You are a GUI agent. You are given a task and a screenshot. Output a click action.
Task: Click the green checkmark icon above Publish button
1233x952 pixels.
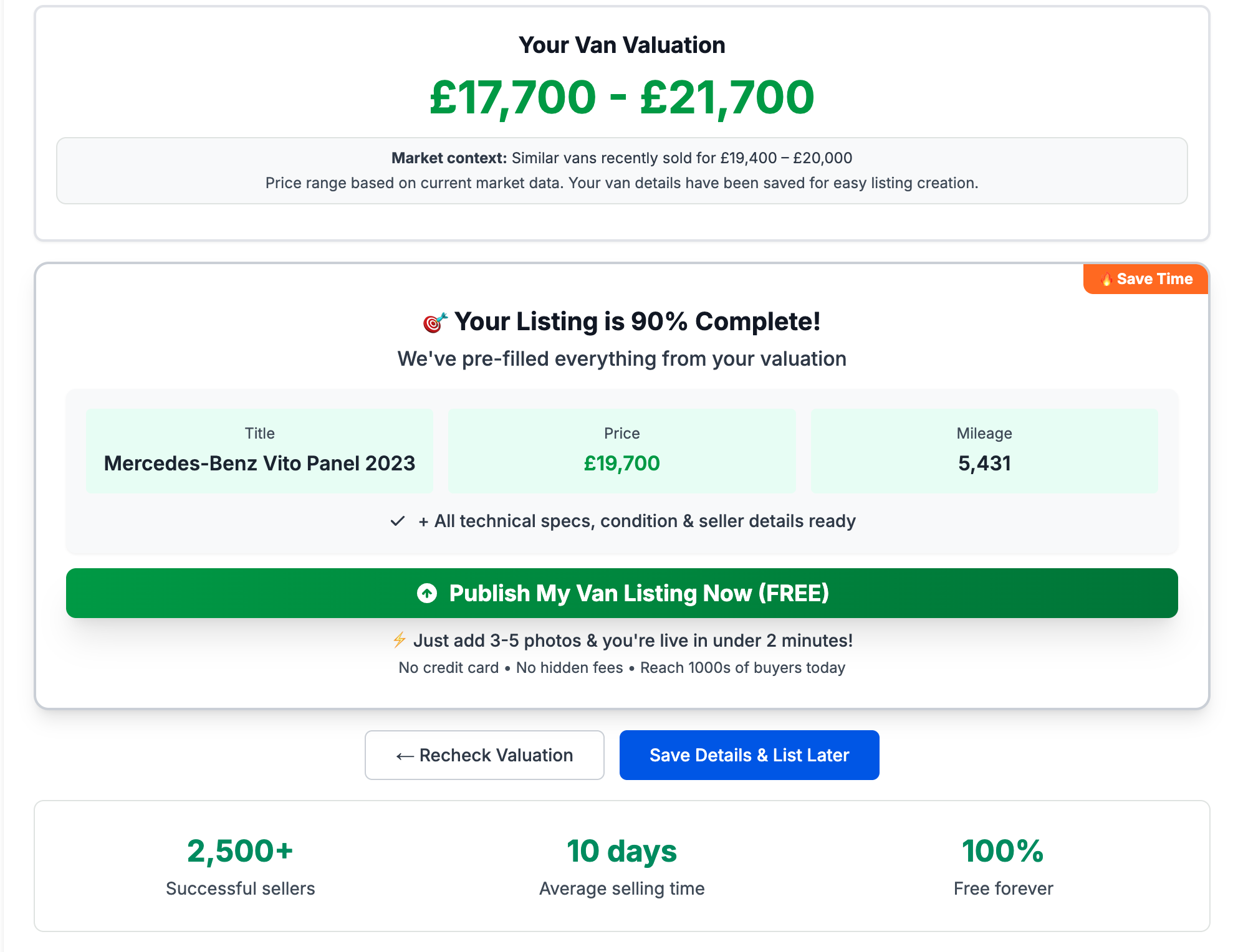[397, 521]
